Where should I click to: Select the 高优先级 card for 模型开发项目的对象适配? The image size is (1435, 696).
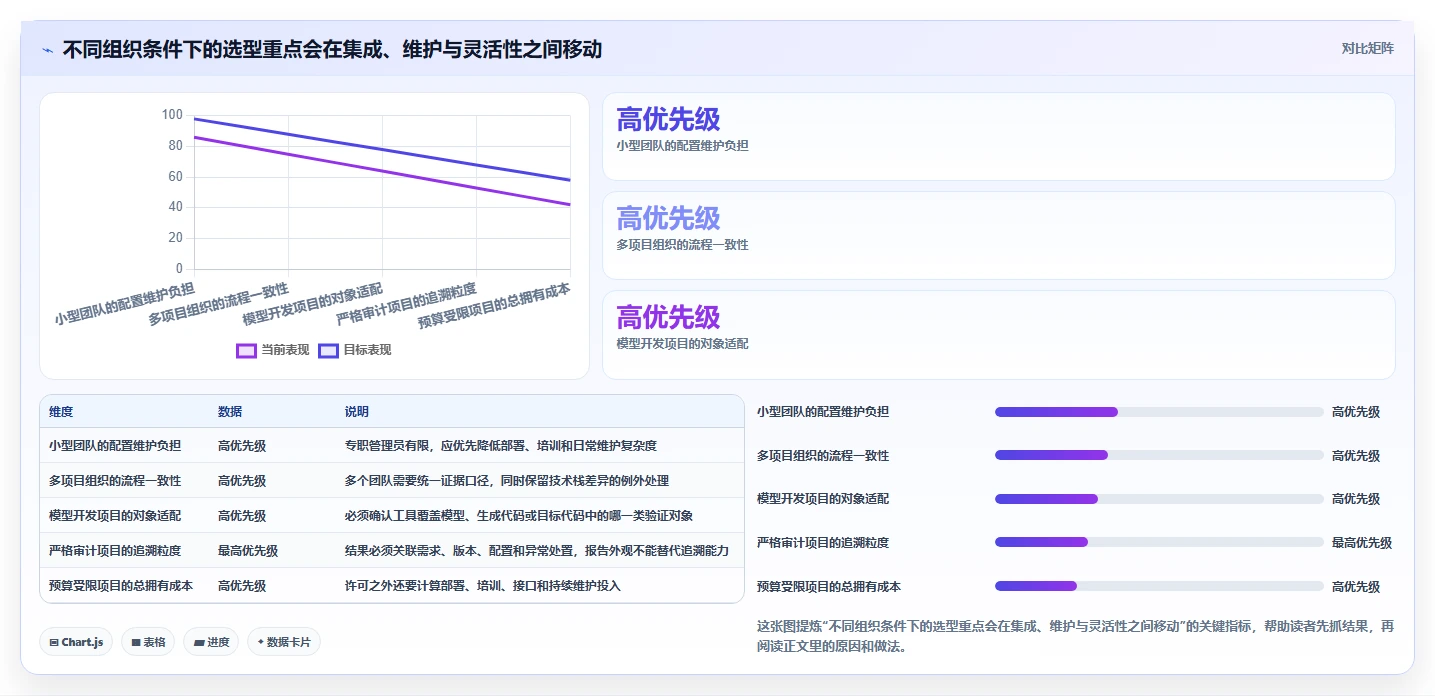coord(998,335)
